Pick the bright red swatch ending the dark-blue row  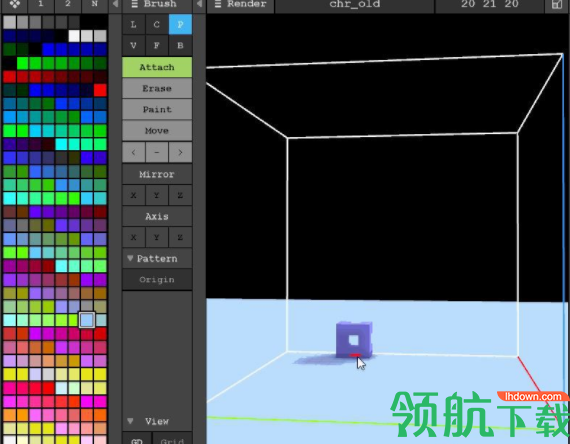point(100,90)
